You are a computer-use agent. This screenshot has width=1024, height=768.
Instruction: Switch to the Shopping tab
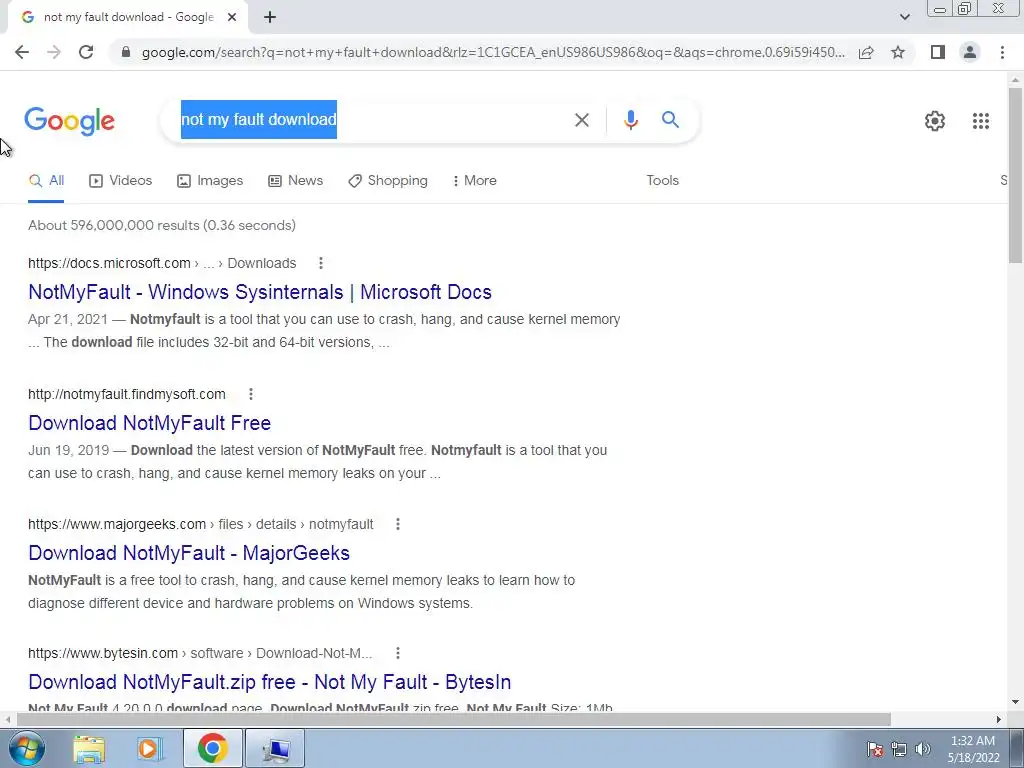[388, 181]
